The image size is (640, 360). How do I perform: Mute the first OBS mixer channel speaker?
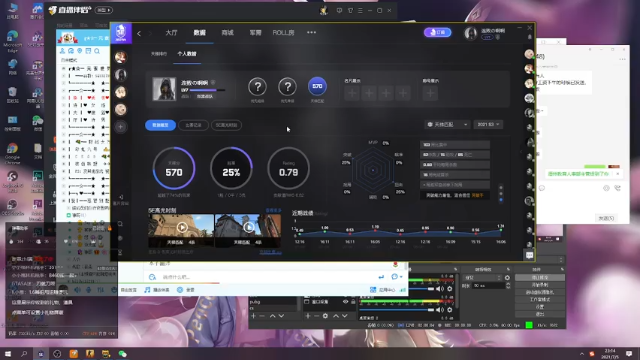(440, 289)
